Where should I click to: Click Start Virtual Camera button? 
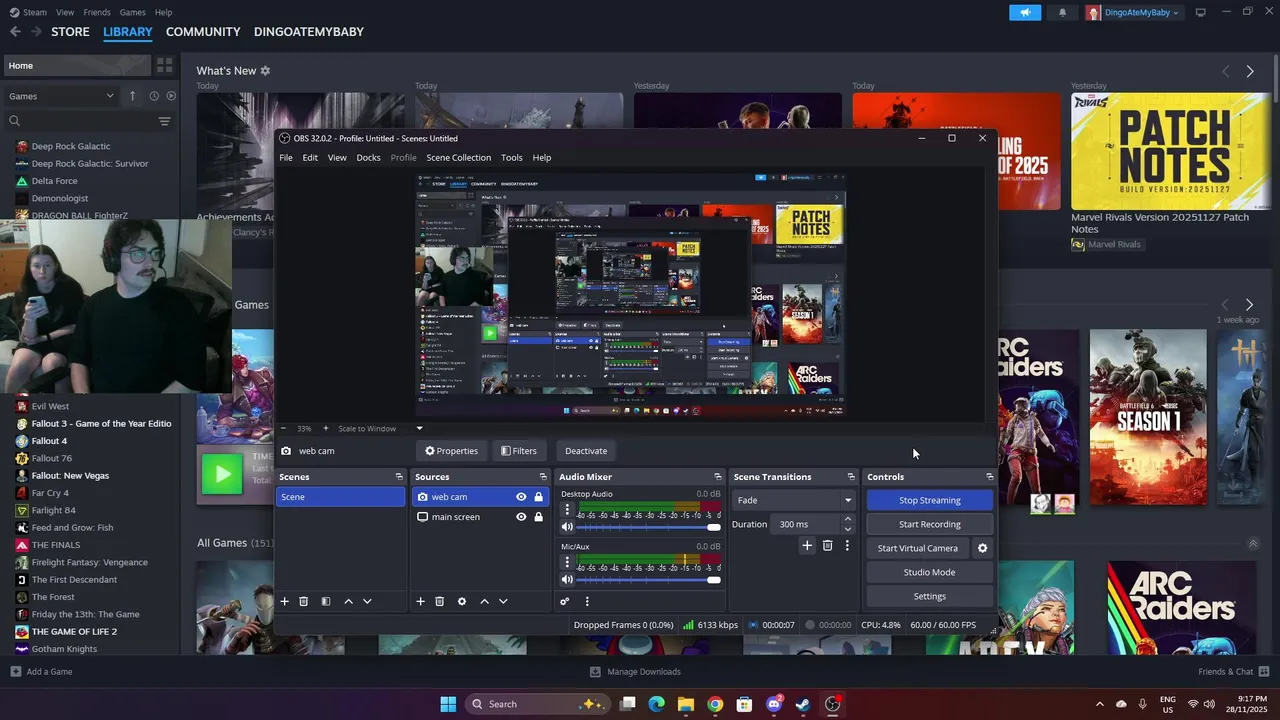click(x=918, y=548)
